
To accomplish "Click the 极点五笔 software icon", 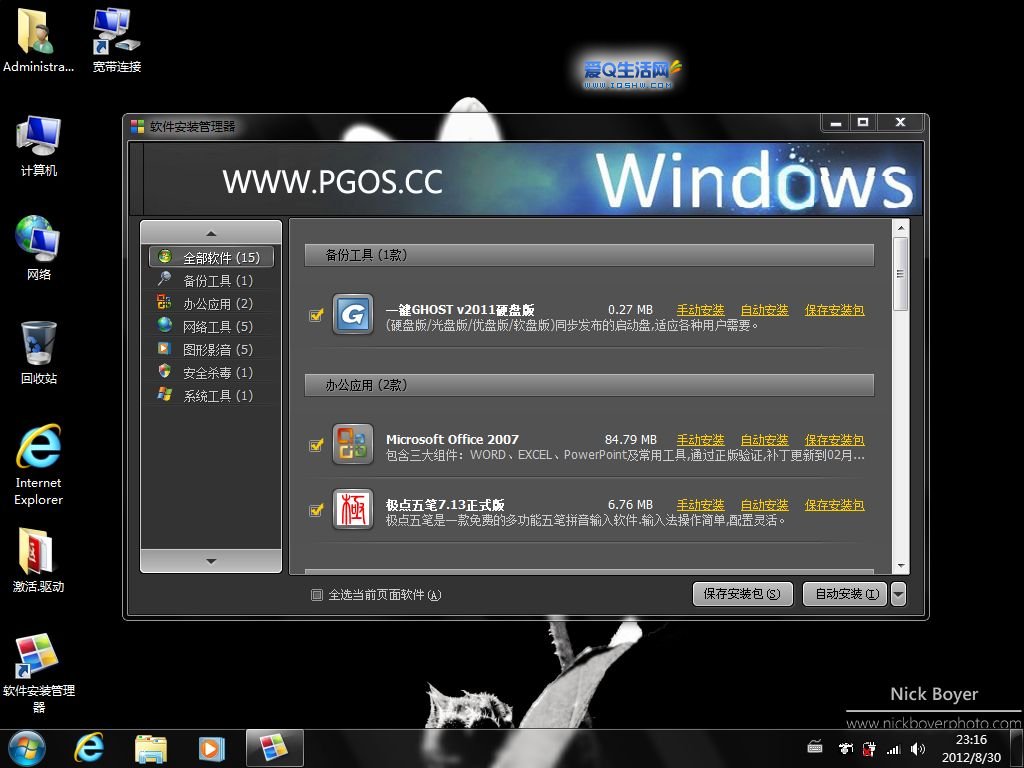I will point(353,509).
